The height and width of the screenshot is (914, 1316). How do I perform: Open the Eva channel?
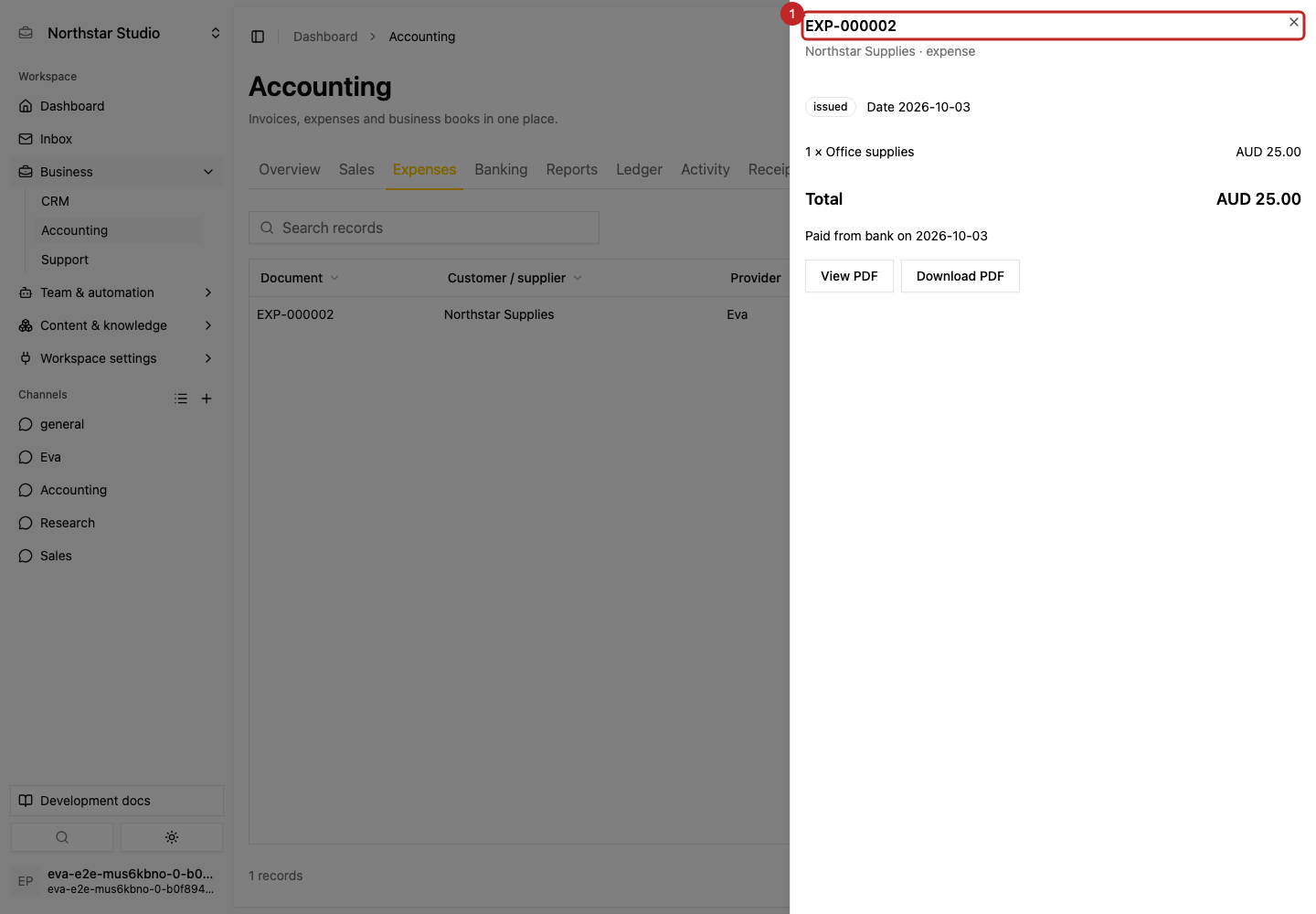(117, 457)
